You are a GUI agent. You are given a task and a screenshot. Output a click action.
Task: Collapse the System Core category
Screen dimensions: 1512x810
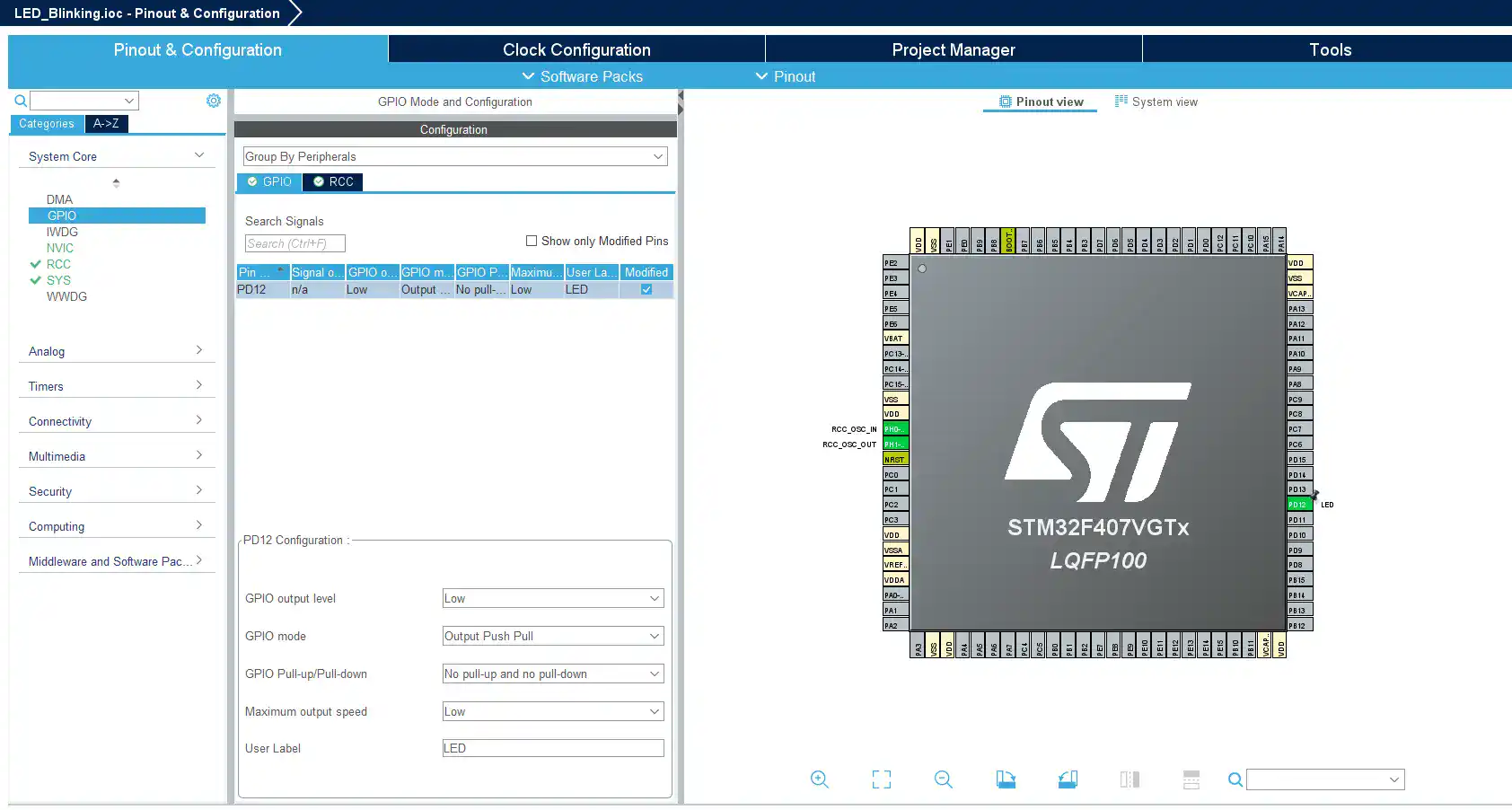(117, 156)
